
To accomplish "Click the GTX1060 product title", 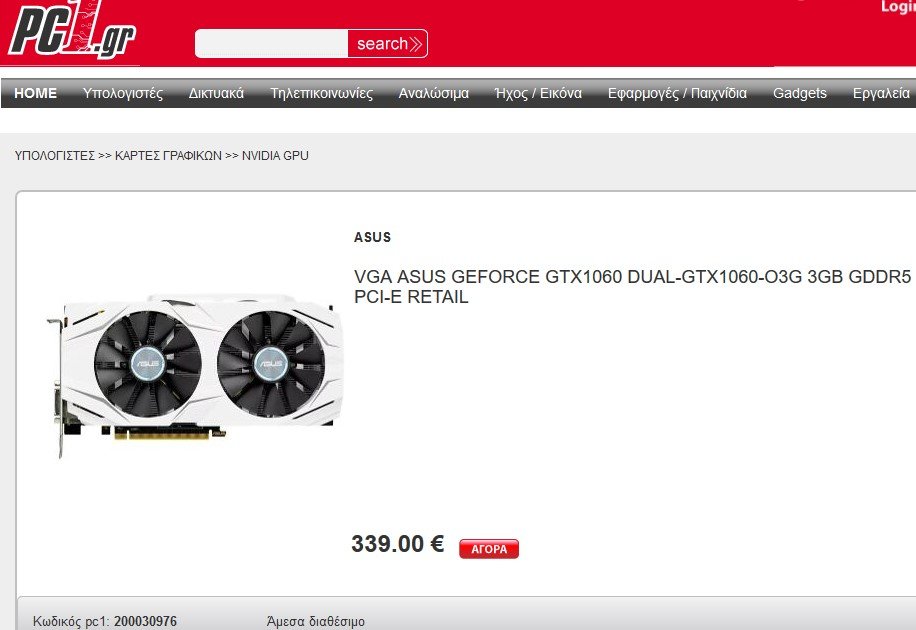I will 632,286.
